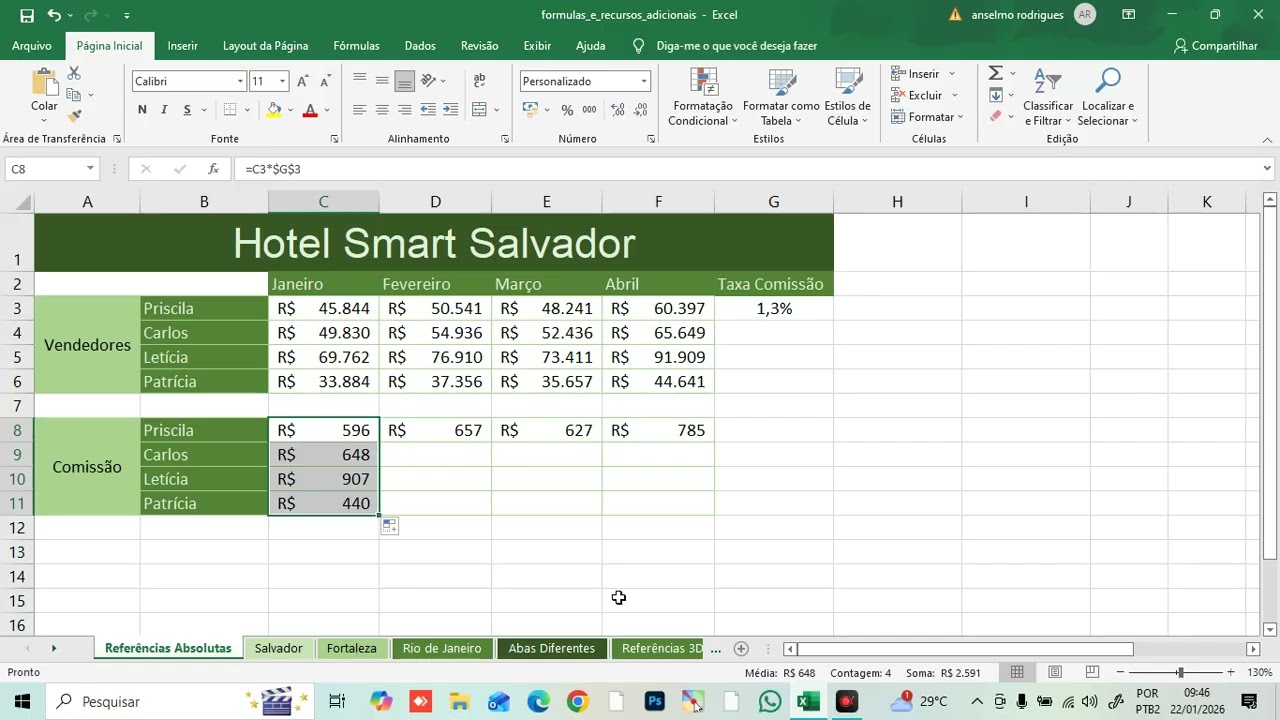Switch to Page Layout view icon
Image resolution: width=1280 pixels, height=720 pixels.
pyautogui.click(x=1055, y=672)
